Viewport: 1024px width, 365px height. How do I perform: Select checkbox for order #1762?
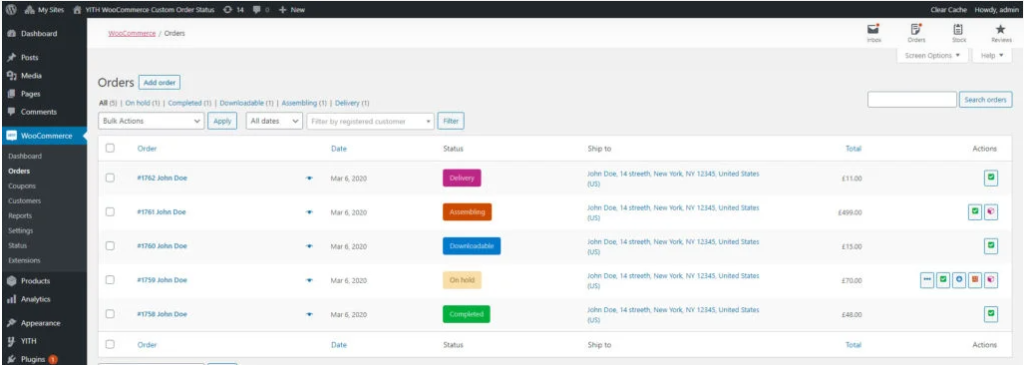(110, 178)
